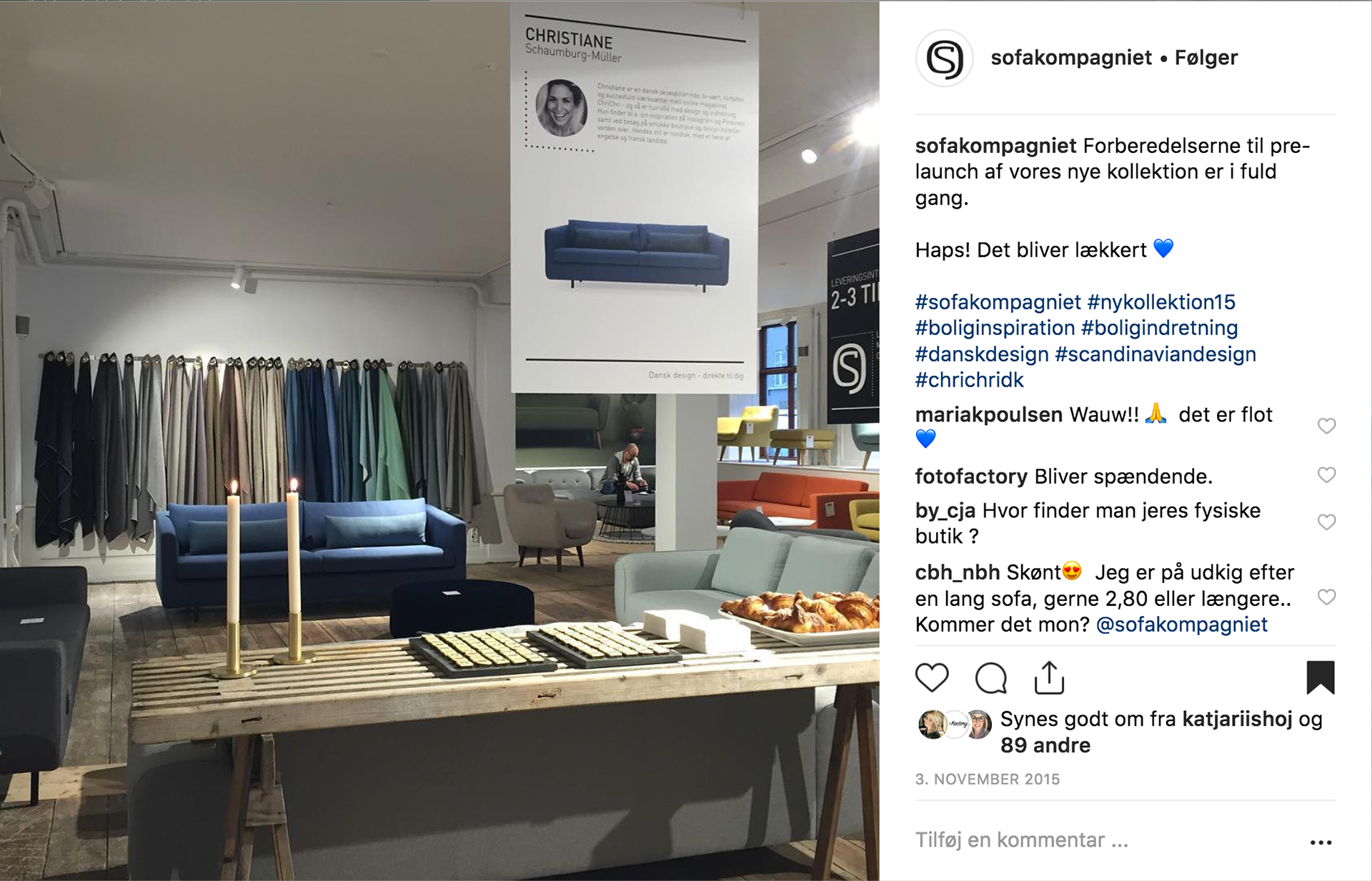Screen dimensions: 1372x881
Task: Like mariakpoulsen's comment
Action: click(x=1326, y=426)
